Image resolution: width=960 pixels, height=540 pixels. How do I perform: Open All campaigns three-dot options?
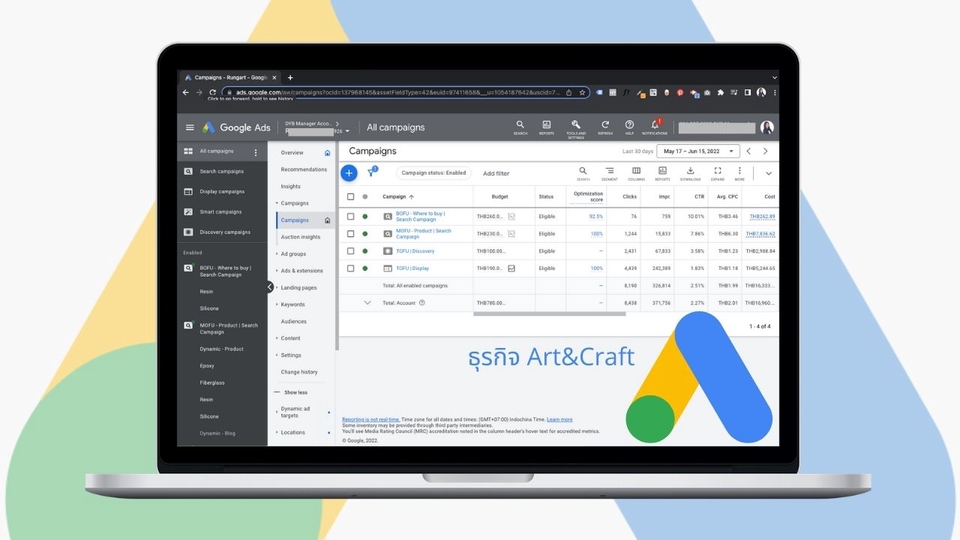[256, 152]
